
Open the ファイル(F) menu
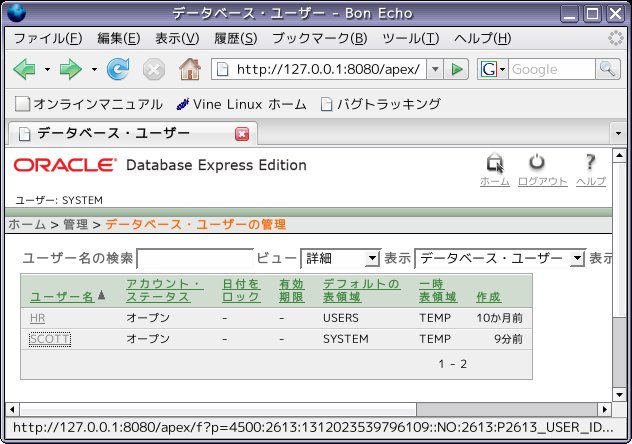tap(48, 39)
